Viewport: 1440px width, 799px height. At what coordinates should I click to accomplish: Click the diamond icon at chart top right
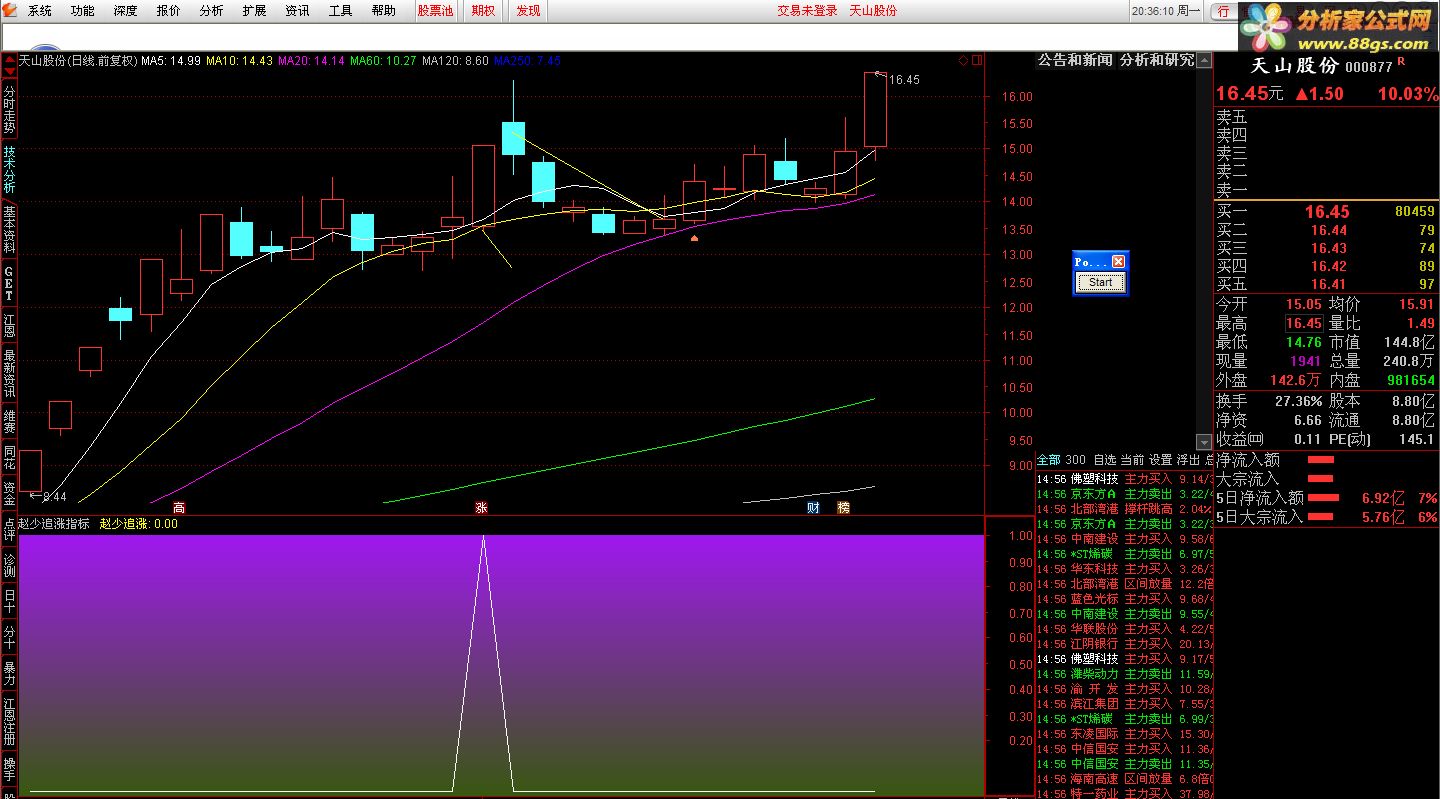point(963,60)
